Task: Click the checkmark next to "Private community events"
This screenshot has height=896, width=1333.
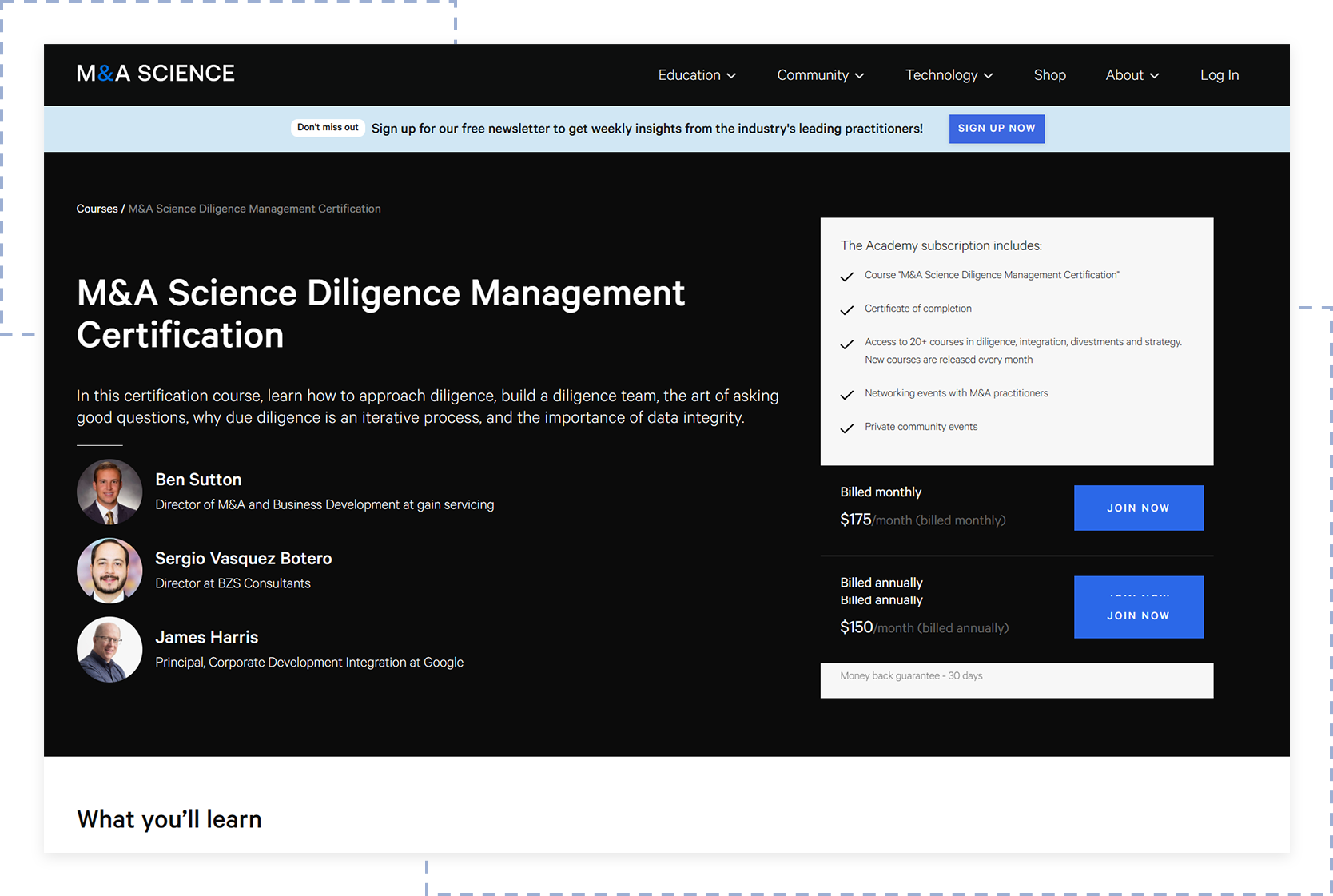Action: click(x=846, y=428)
